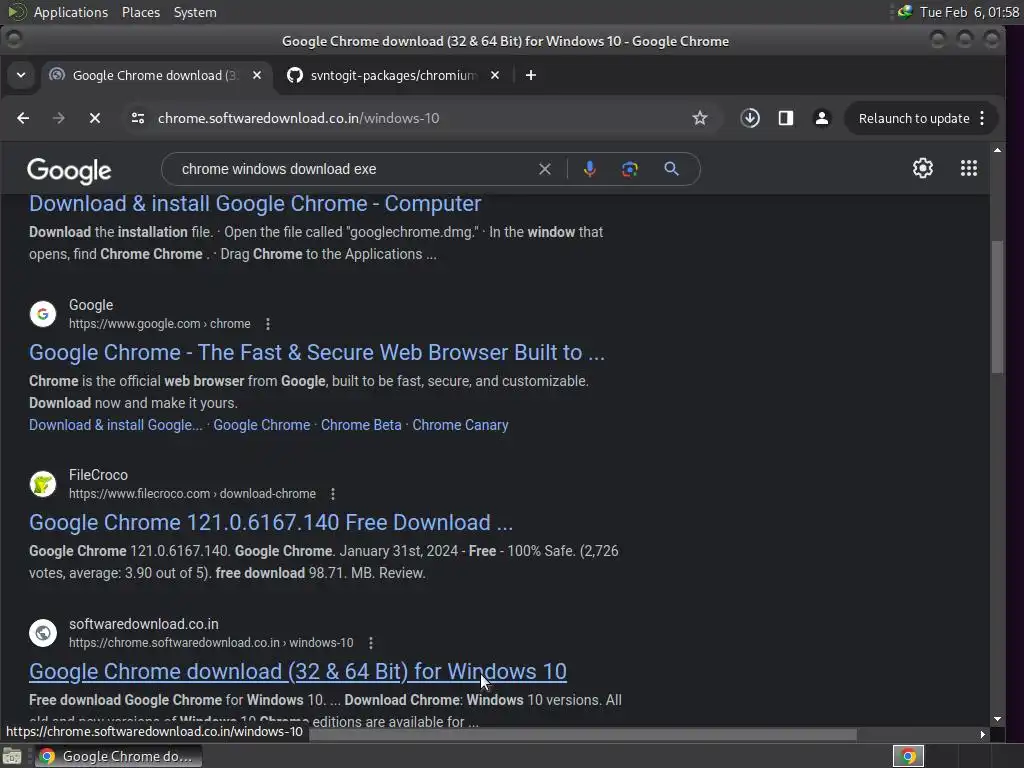Open 'Google Chrome - The Fast & Secure' result

click(x=317, y=353)
